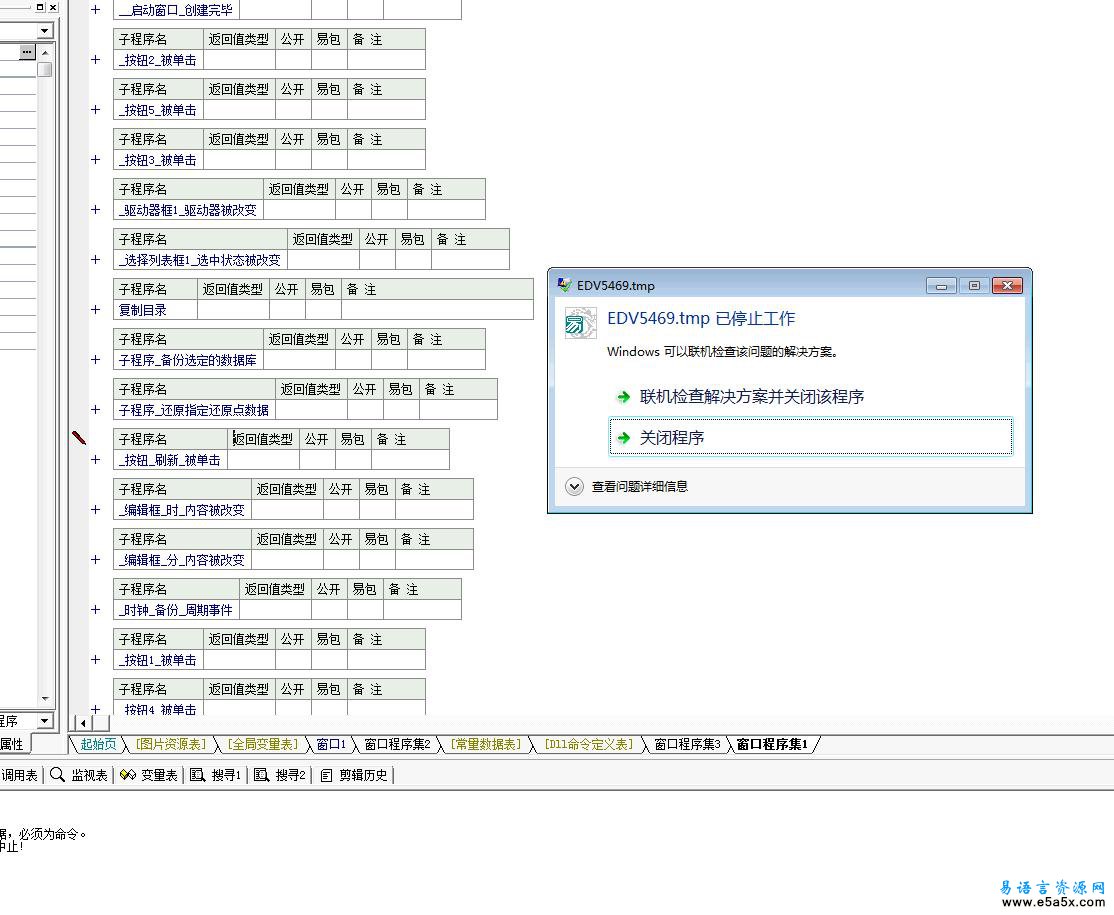Expand the 子程序_还原指定还原点数据 subroutine

point(96,410)
